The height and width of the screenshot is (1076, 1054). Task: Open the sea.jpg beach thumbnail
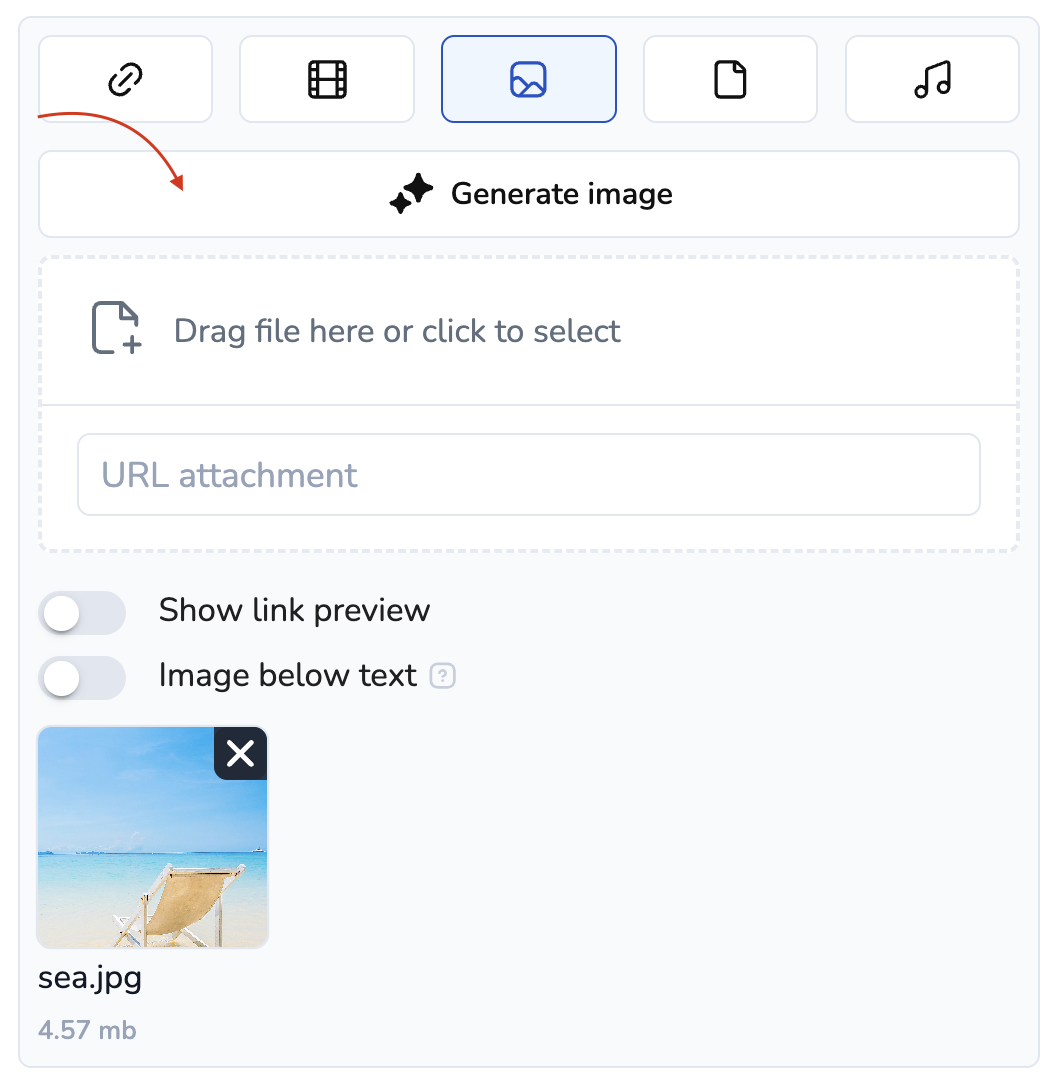pos(140,850)
